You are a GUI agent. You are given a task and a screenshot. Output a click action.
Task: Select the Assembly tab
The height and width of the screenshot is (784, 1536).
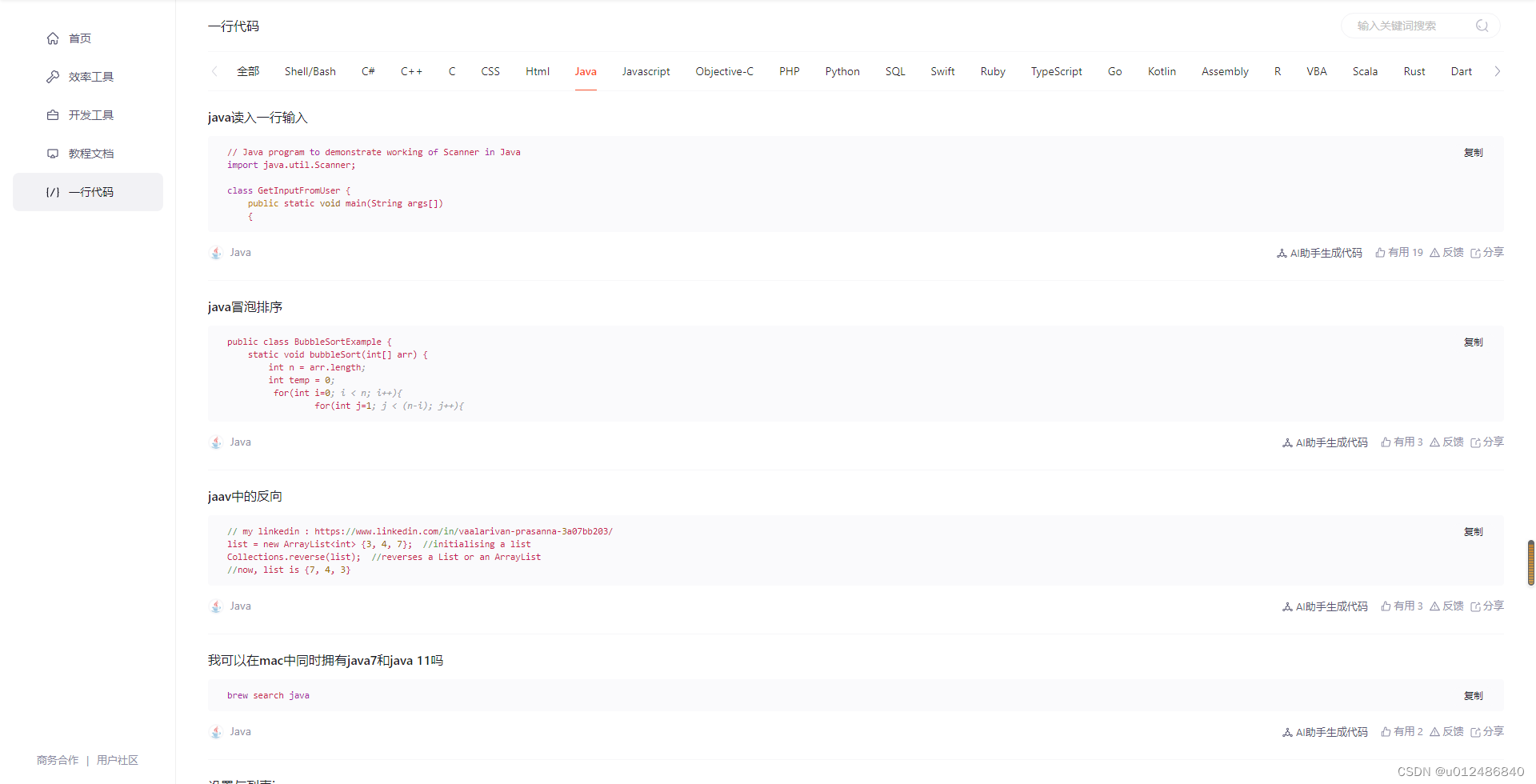(1225, 71)
